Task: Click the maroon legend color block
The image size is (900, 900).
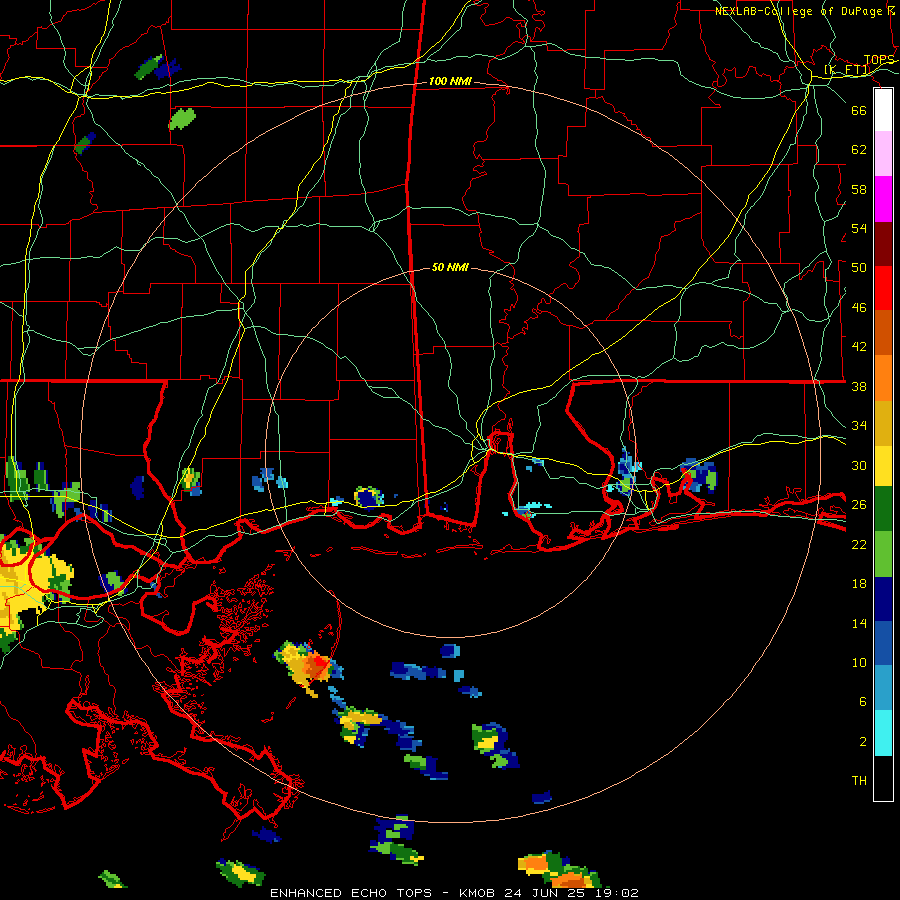Action: [883, 243]
